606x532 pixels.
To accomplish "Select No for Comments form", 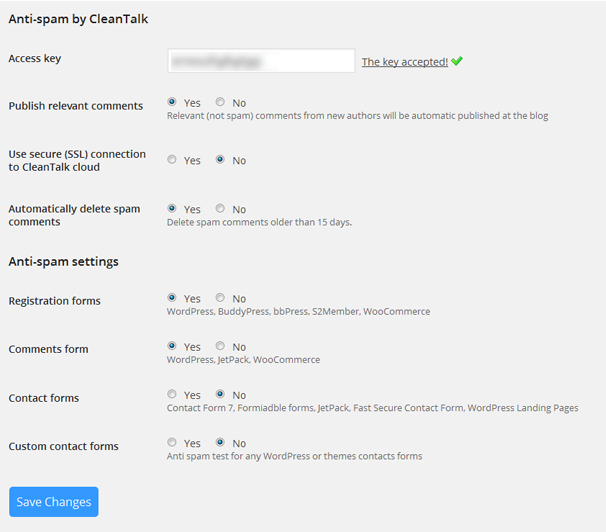I will click(221, 346).
